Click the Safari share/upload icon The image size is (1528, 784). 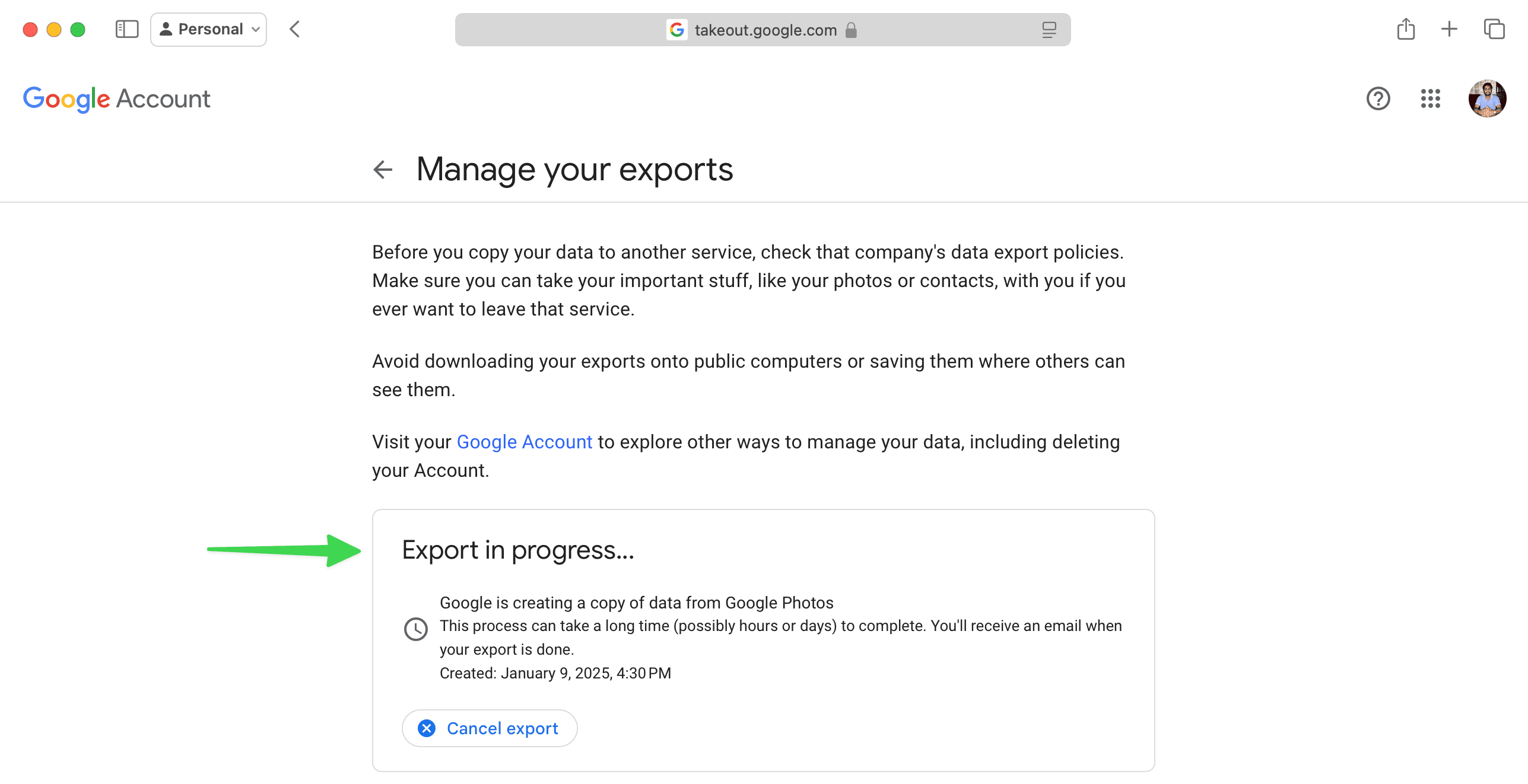tap(1405, 28)
